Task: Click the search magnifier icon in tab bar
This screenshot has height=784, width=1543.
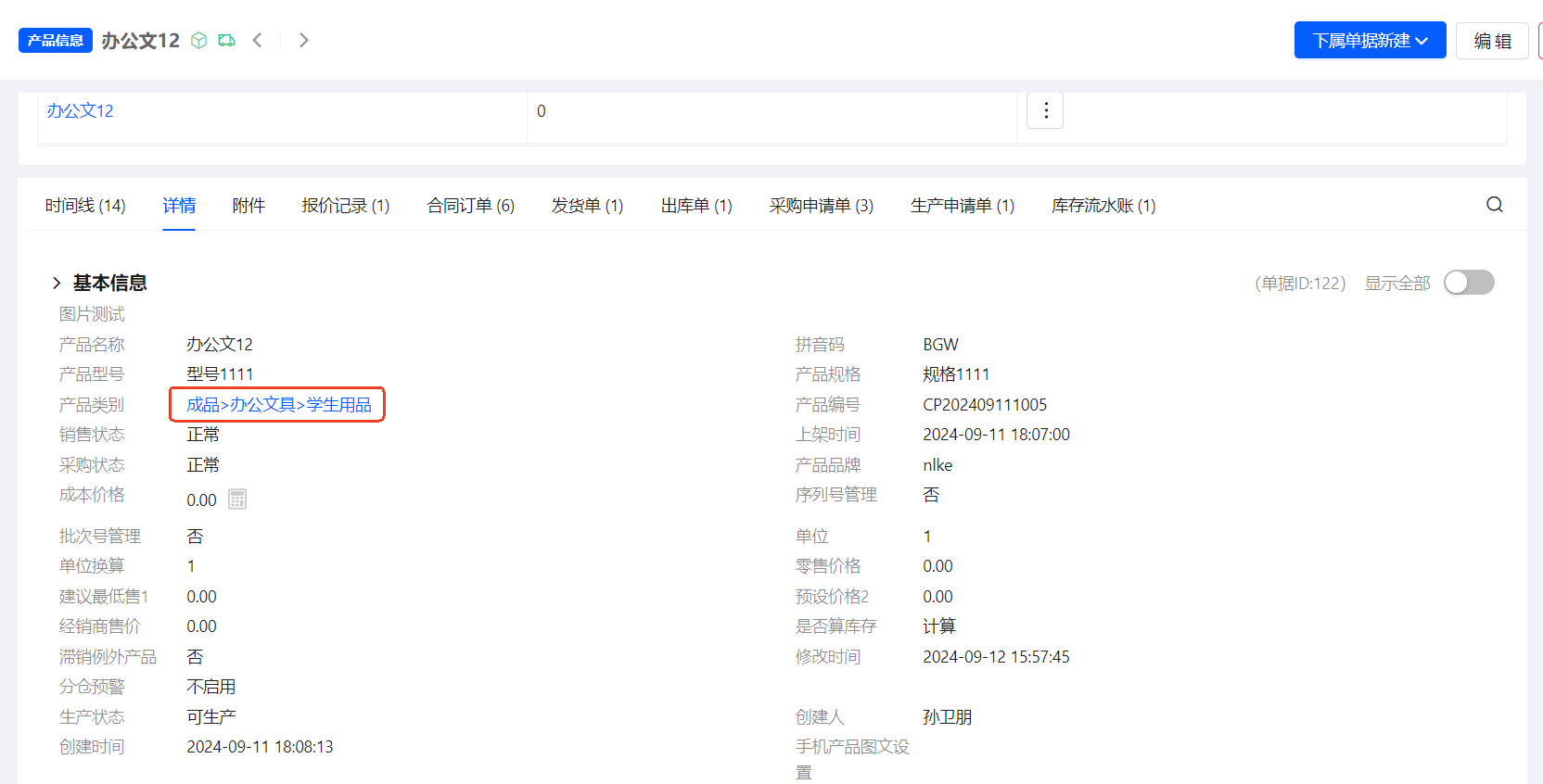Action: click(x=1495, y=205)
